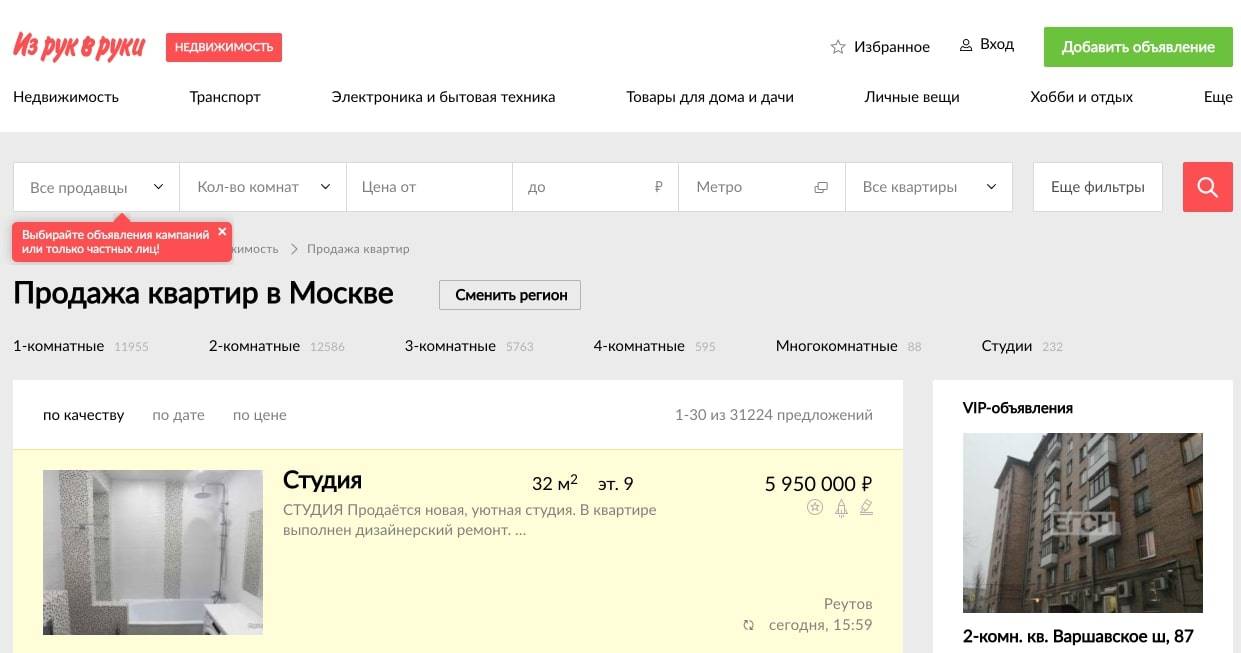Open the Все квартиры dropdown

(x=929, y=187)
